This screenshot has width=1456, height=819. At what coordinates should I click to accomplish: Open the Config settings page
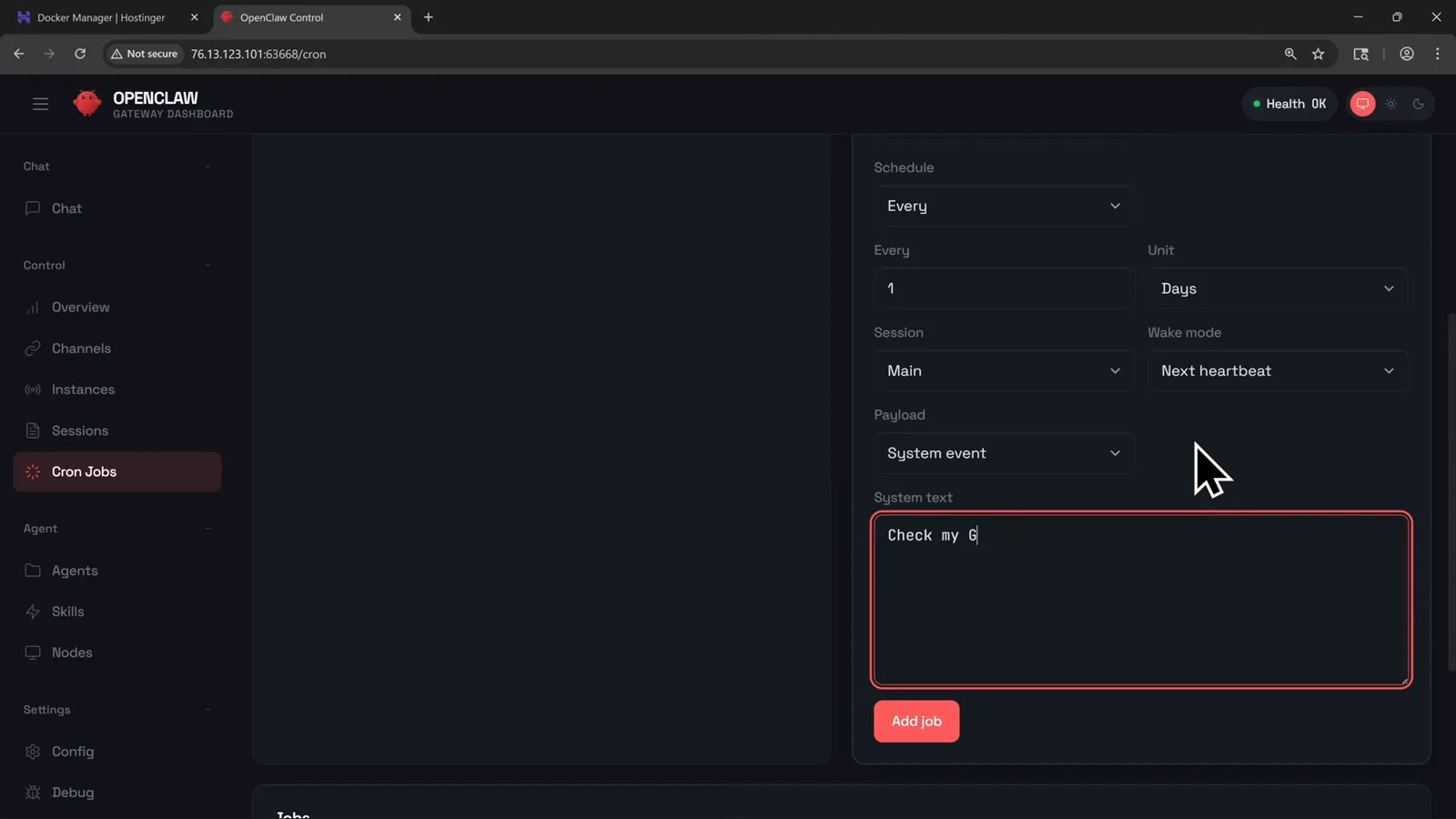click(x=117, y=752)
